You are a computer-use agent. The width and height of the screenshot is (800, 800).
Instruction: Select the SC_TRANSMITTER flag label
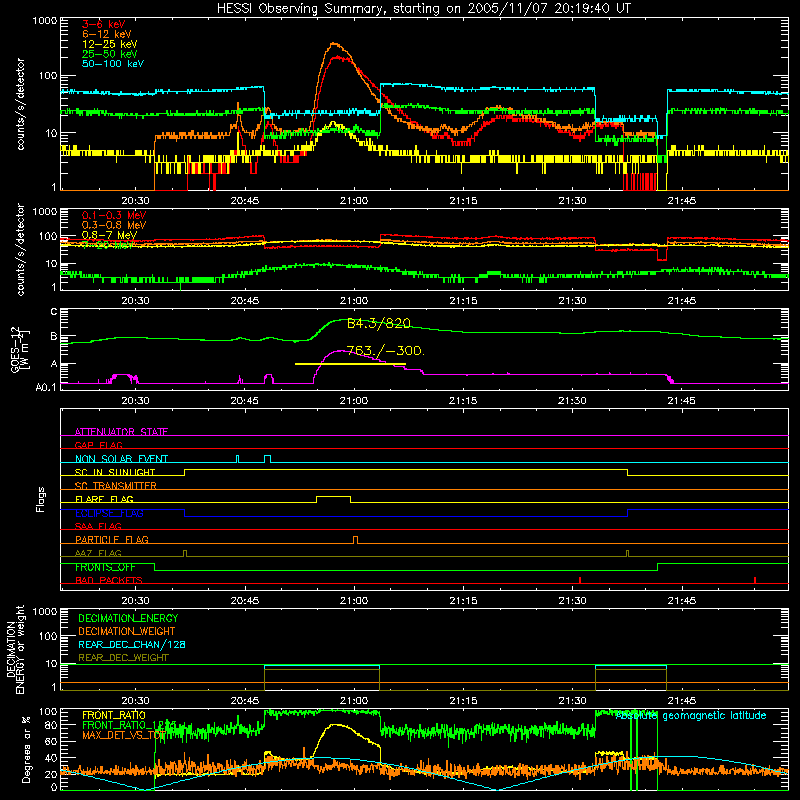116,485
